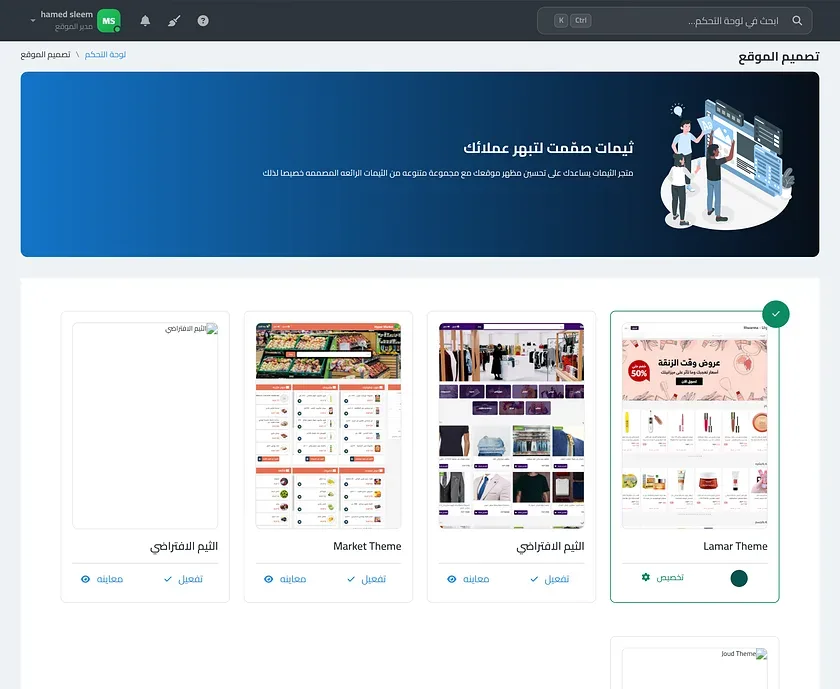Click the eye icon under Market Theme
The height and width of the screenshot is (689, 840).
coord(268,579)
